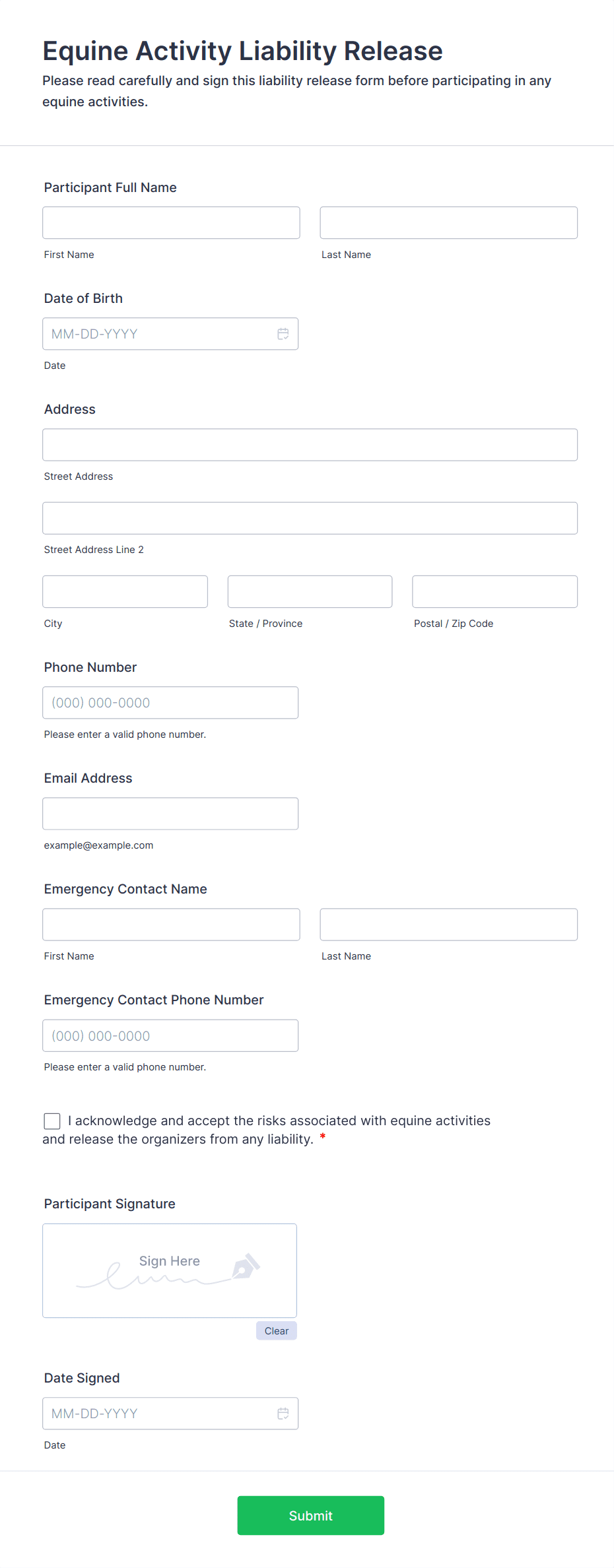Clear the participant signature

(276, 1331)
